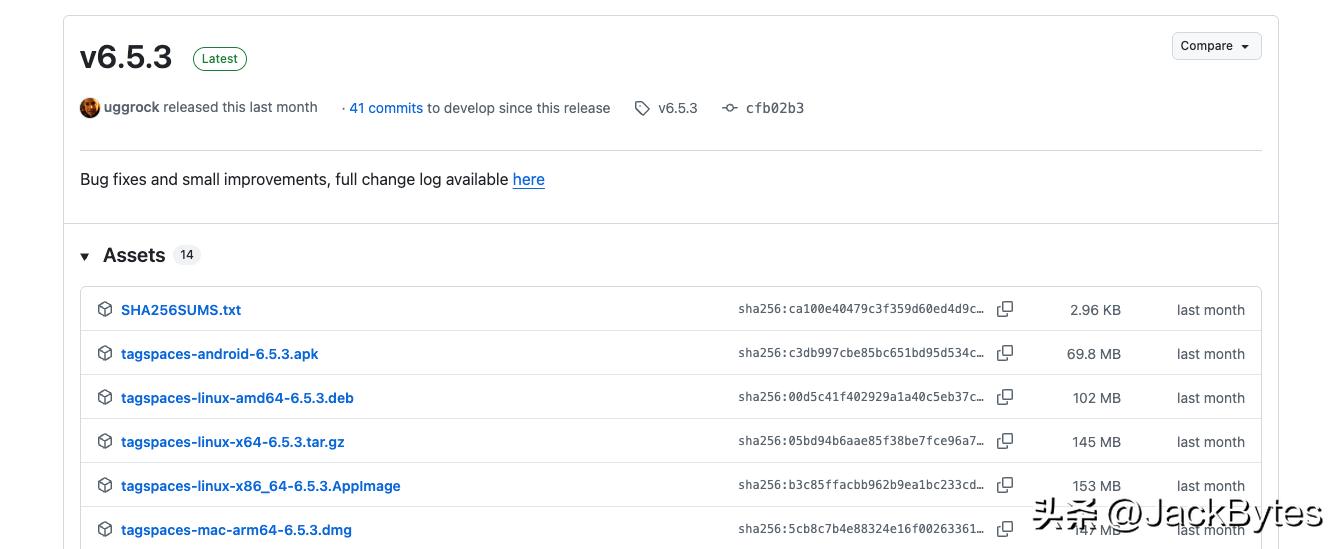Download tagspaces-mac-arm64-6.5.3.dmg
This screenshot has width=1341, height=549.
(236, 530)
